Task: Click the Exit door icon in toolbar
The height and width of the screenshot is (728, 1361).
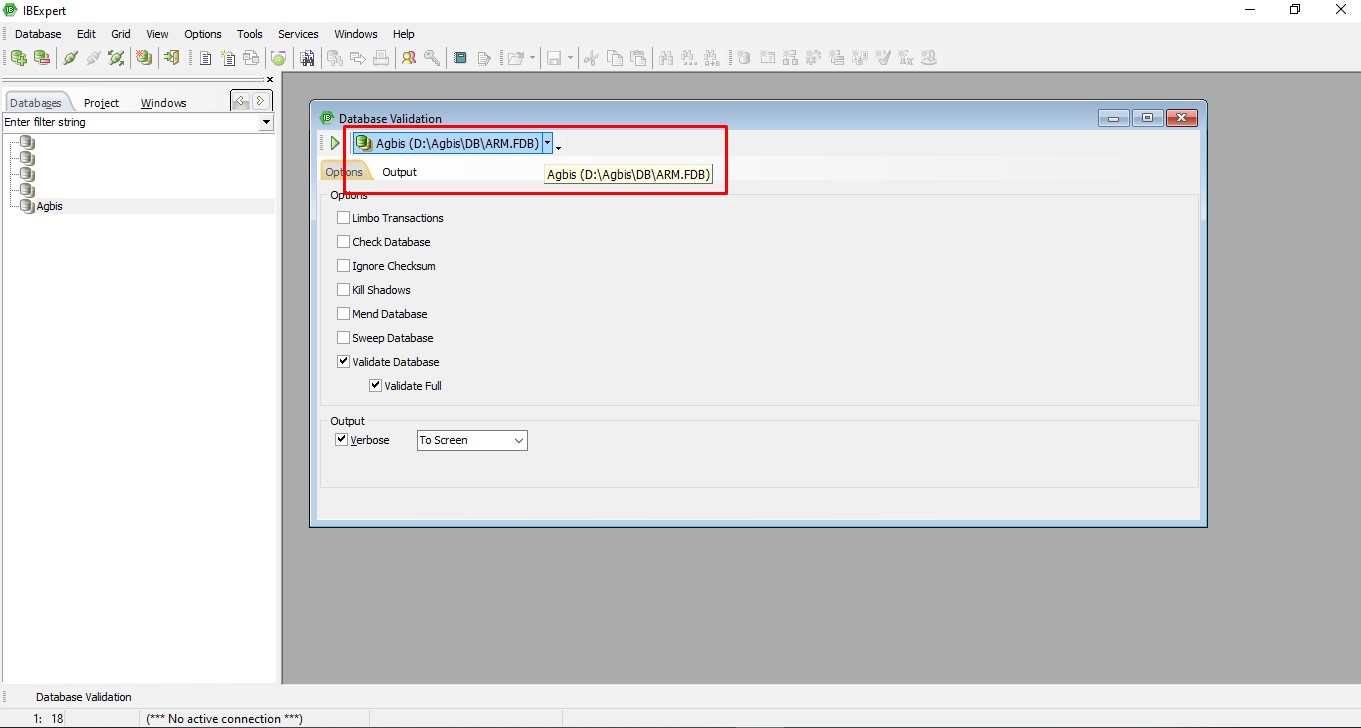Action: 172,58
